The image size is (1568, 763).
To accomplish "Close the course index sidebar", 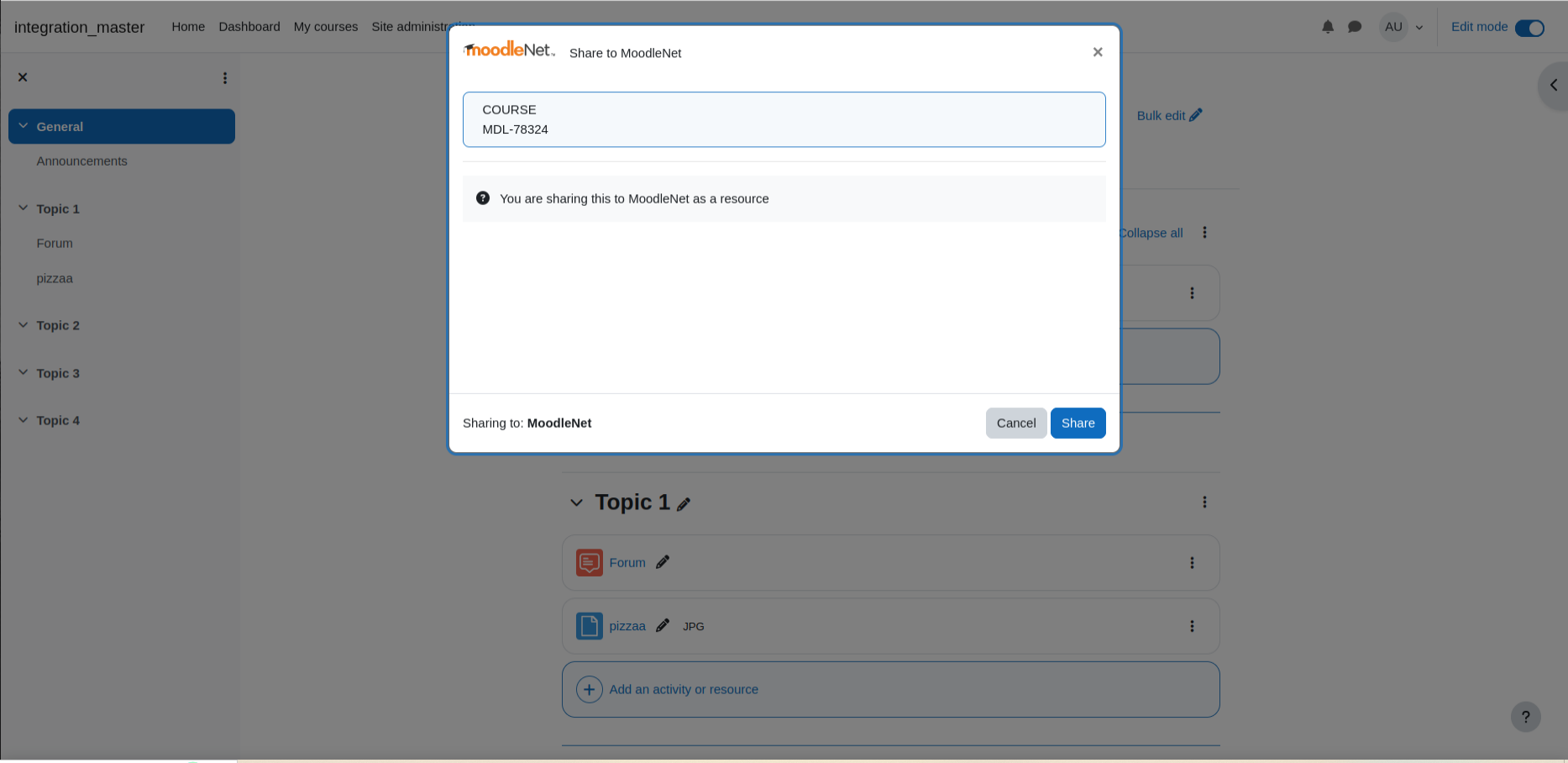I will 23,77.
